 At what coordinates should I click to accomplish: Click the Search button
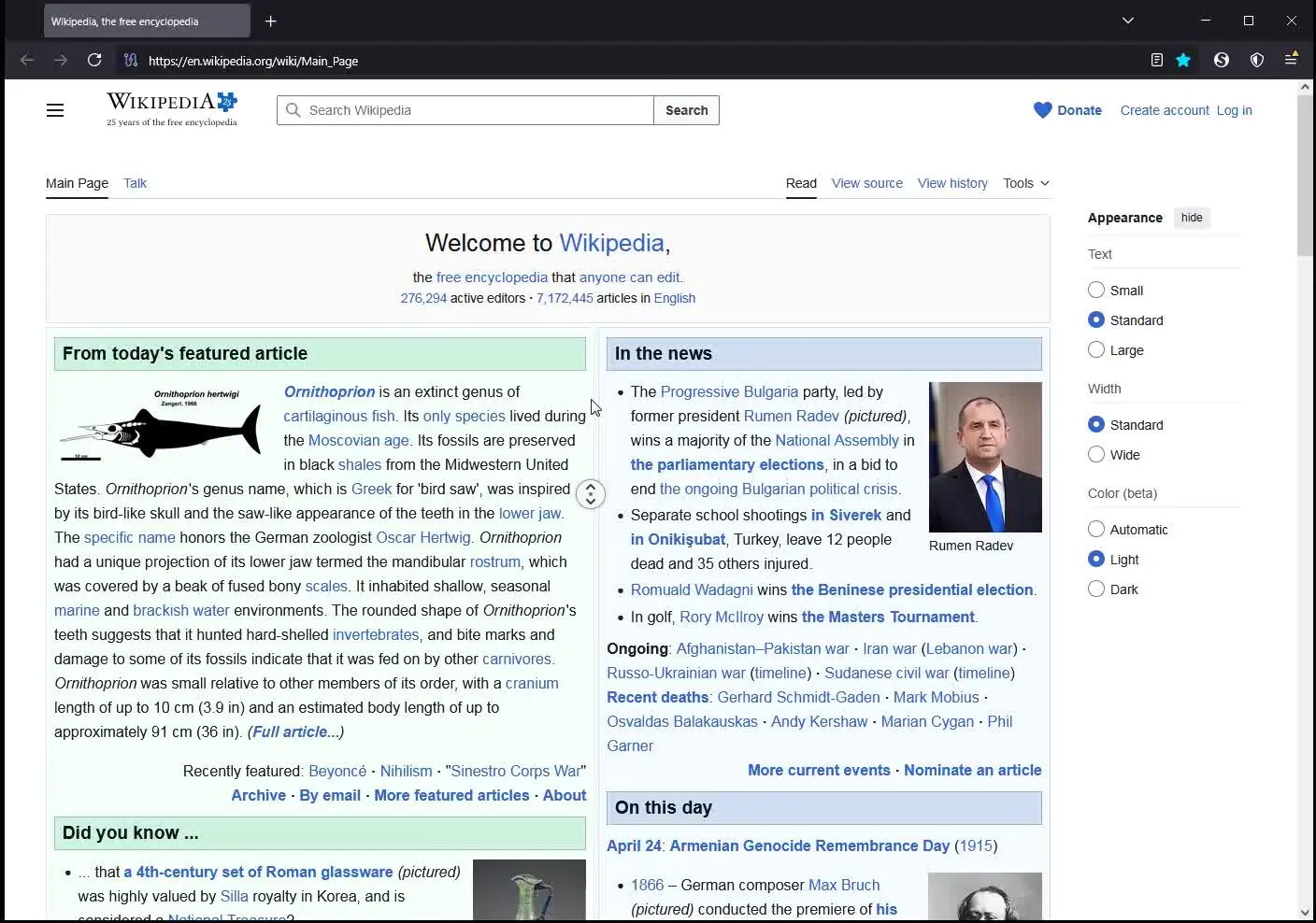686,110
